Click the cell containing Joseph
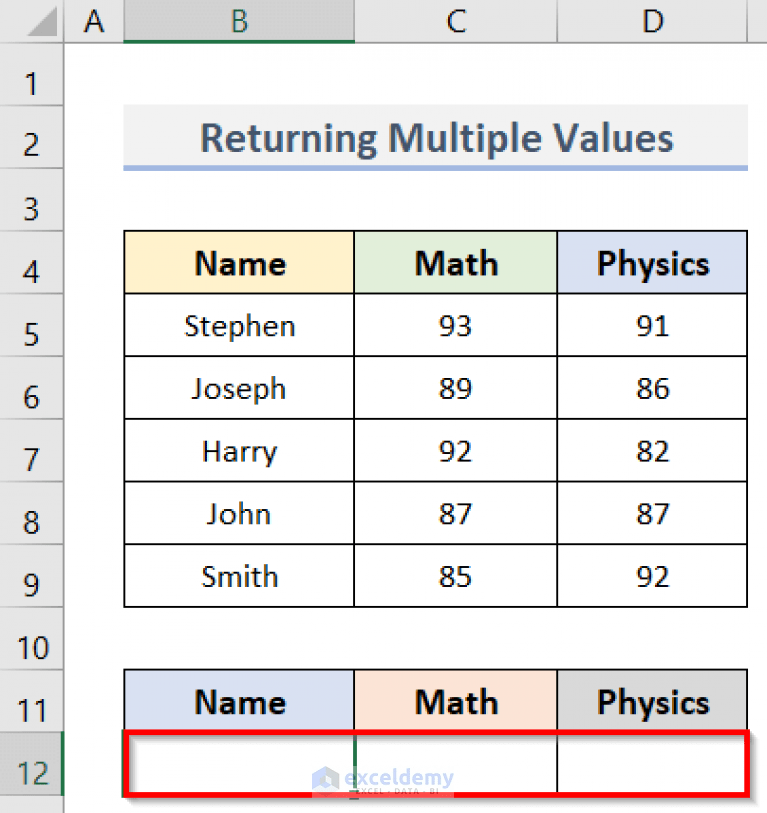Screen dimensions: 767x813 click(238, 388)
